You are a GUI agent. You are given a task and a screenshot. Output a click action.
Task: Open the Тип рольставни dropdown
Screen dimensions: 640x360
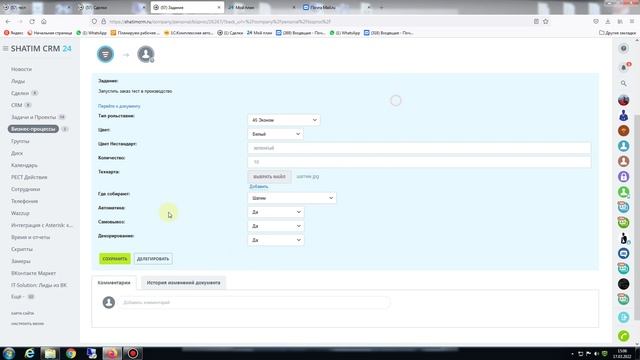pyautogui.click(x=284, y=120)
